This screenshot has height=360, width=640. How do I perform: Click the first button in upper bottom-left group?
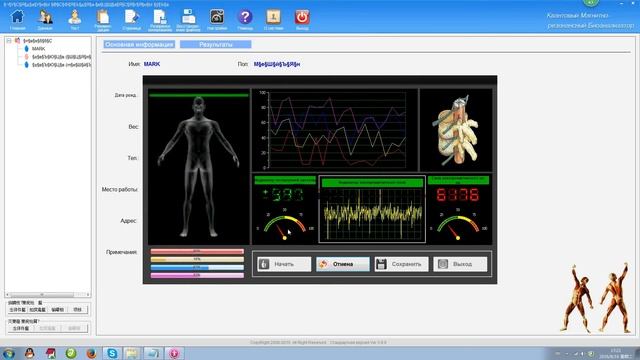click(x=18, y=310)
